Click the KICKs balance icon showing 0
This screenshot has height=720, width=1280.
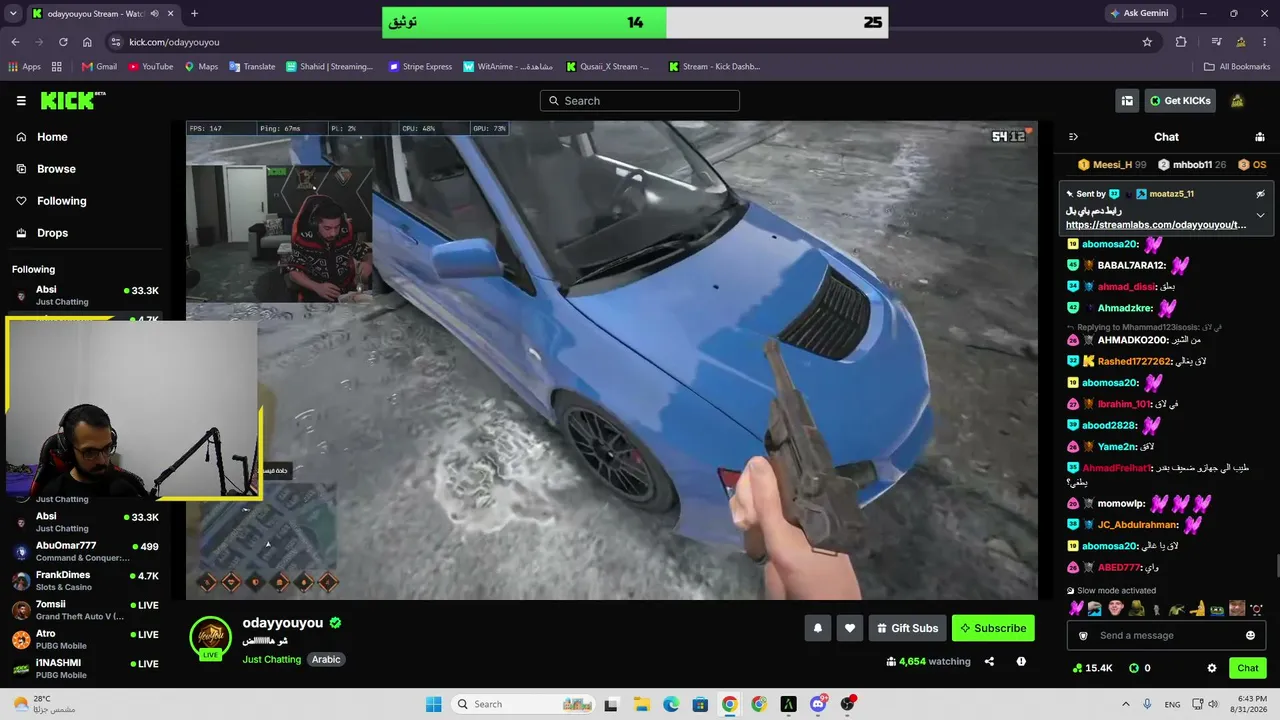pos(1140,668)
